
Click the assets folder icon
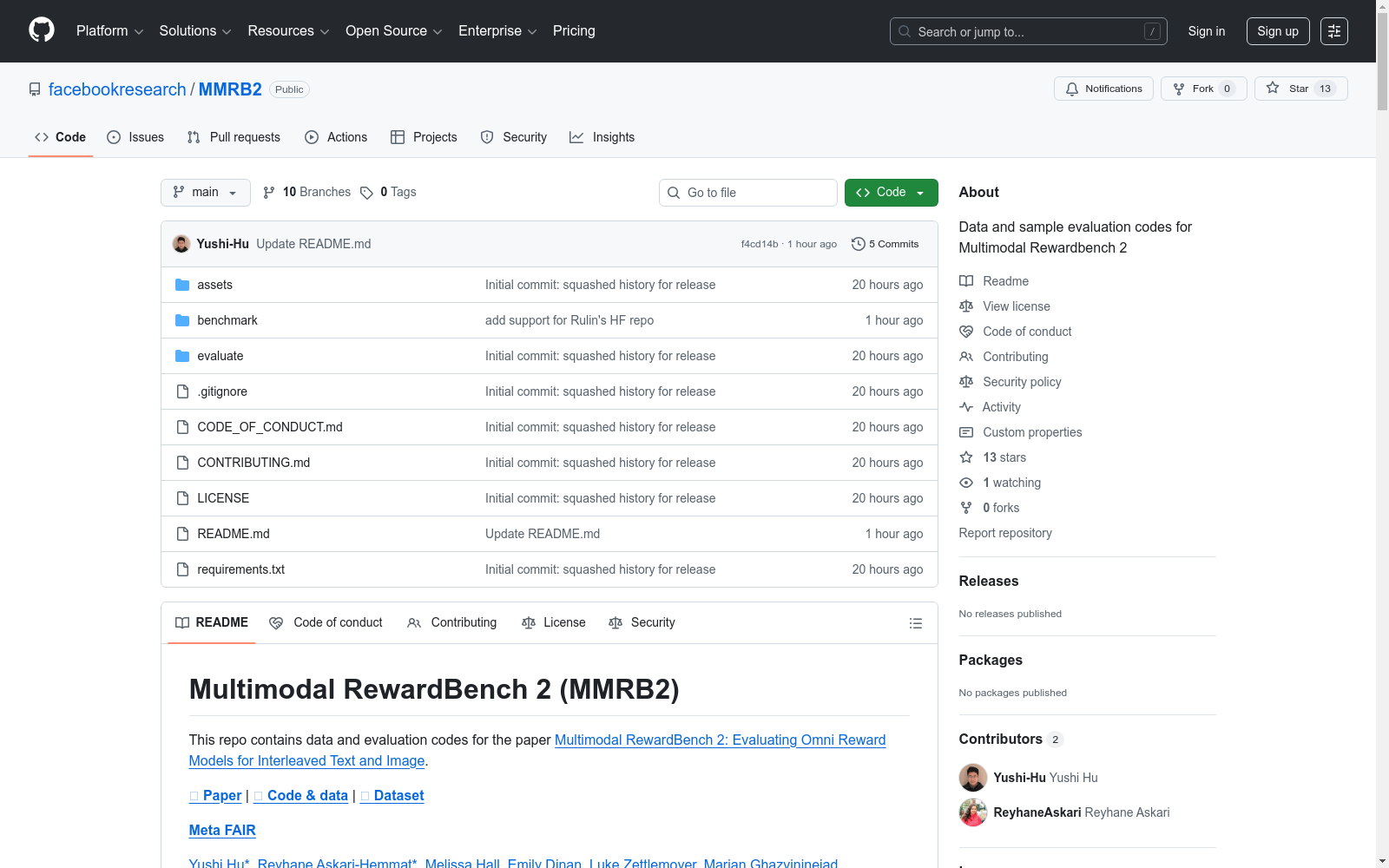pos(182,285)
